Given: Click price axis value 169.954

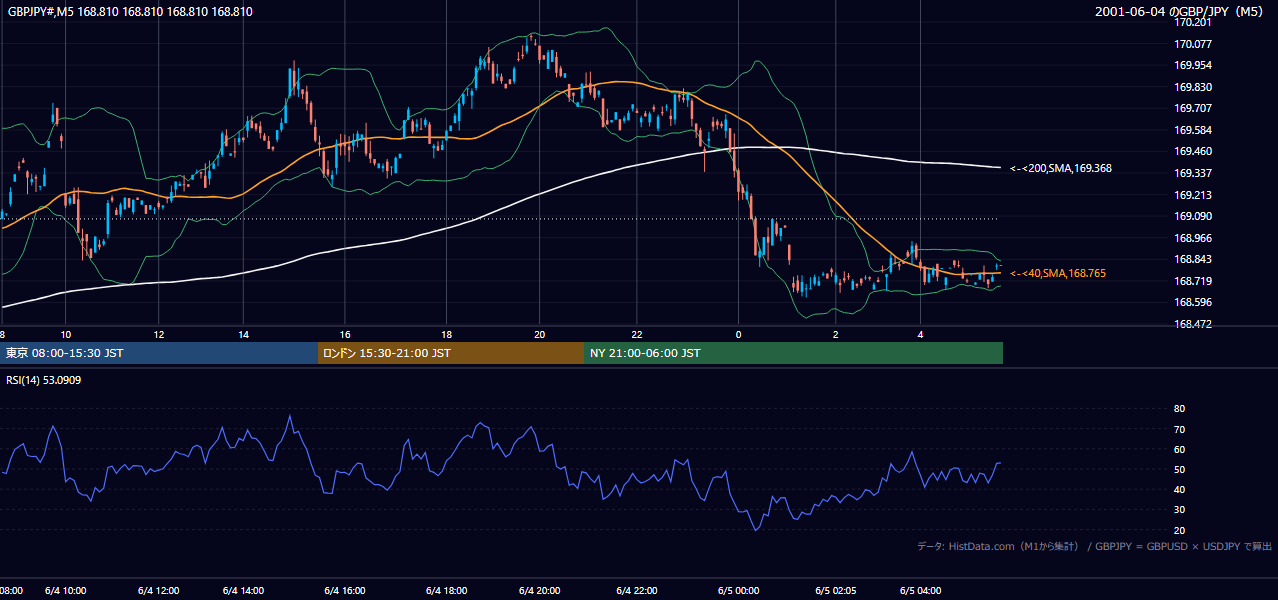Looking at the screenshot, I should point(1193,65).
